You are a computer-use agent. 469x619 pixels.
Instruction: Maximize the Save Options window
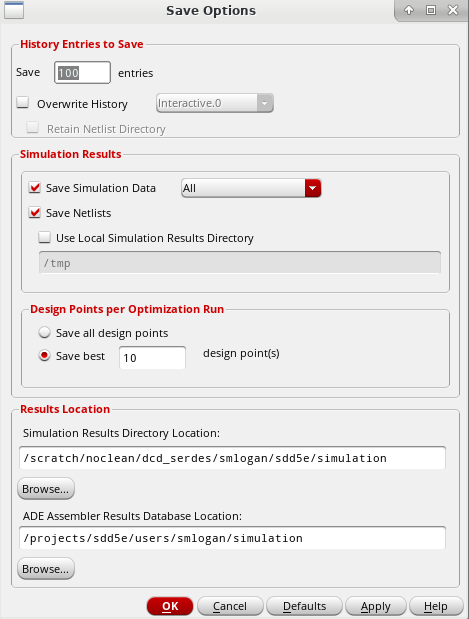(x=431, y=10)
